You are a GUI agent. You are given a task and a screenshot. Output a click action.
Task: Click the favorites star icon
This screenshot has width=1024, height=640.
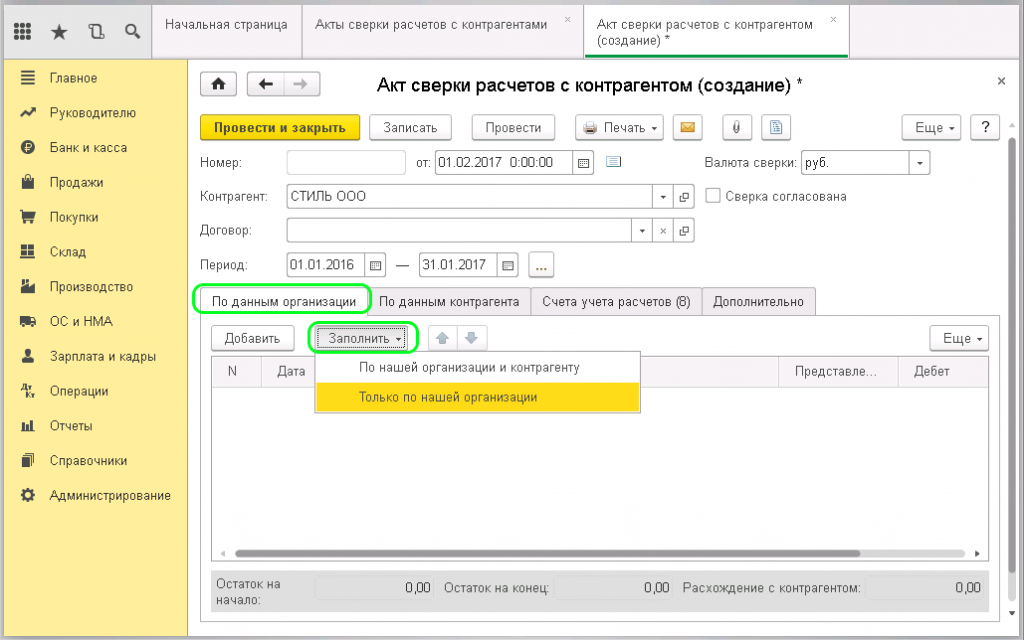[x=59, y=32]
